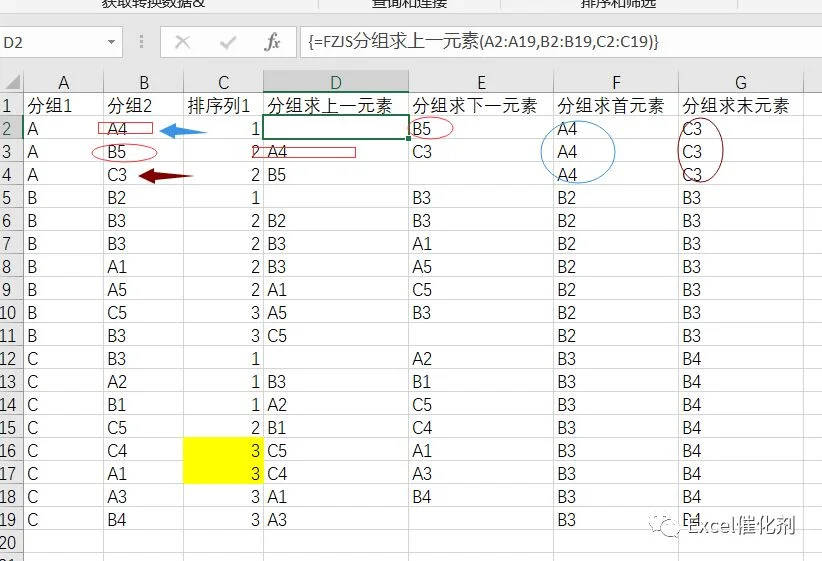Image resolution: width=822 pixels, height=561 pixels.
Task: Select column C header
Action: [223, 82]
